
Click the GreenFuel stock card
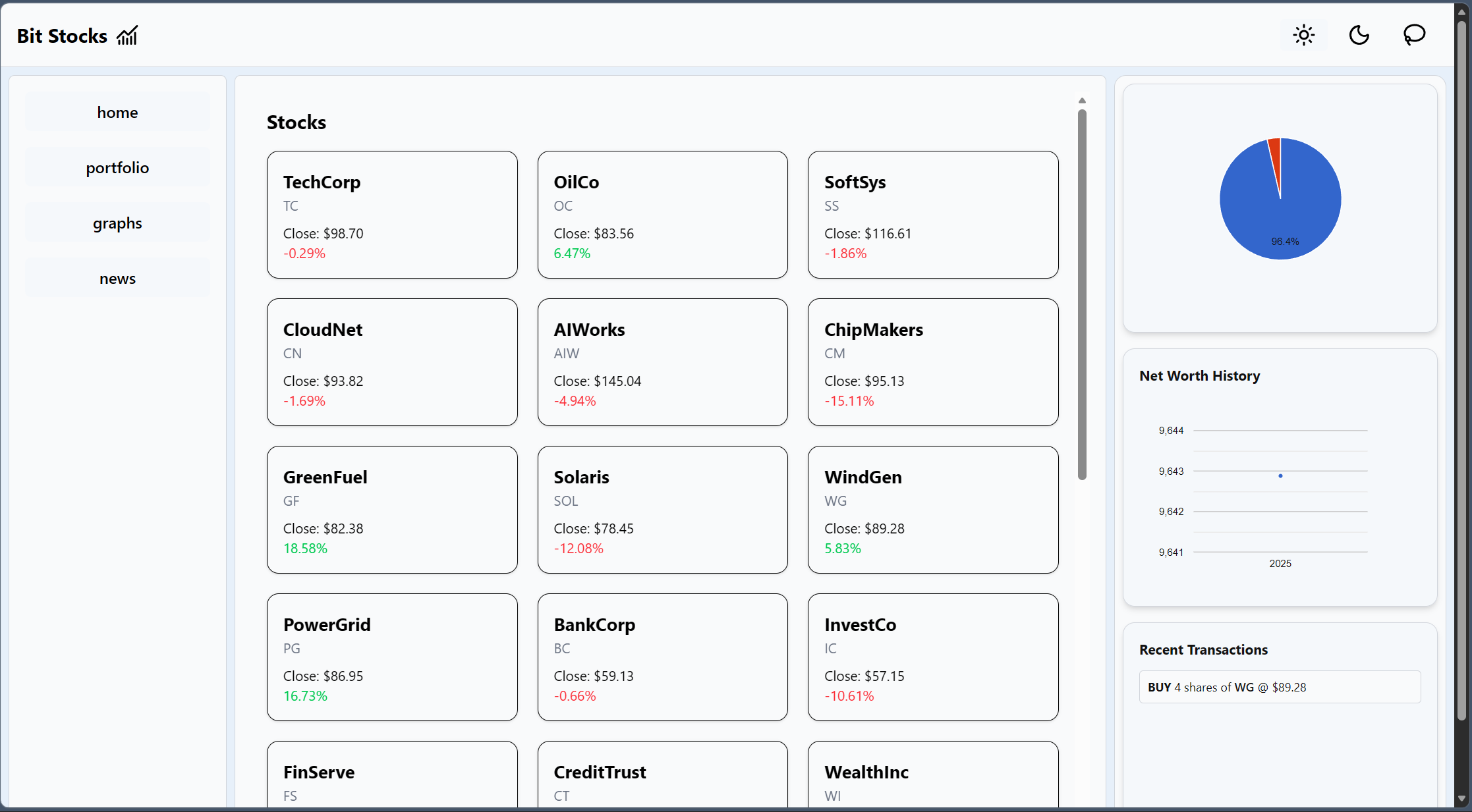click(x=392, y=510)
